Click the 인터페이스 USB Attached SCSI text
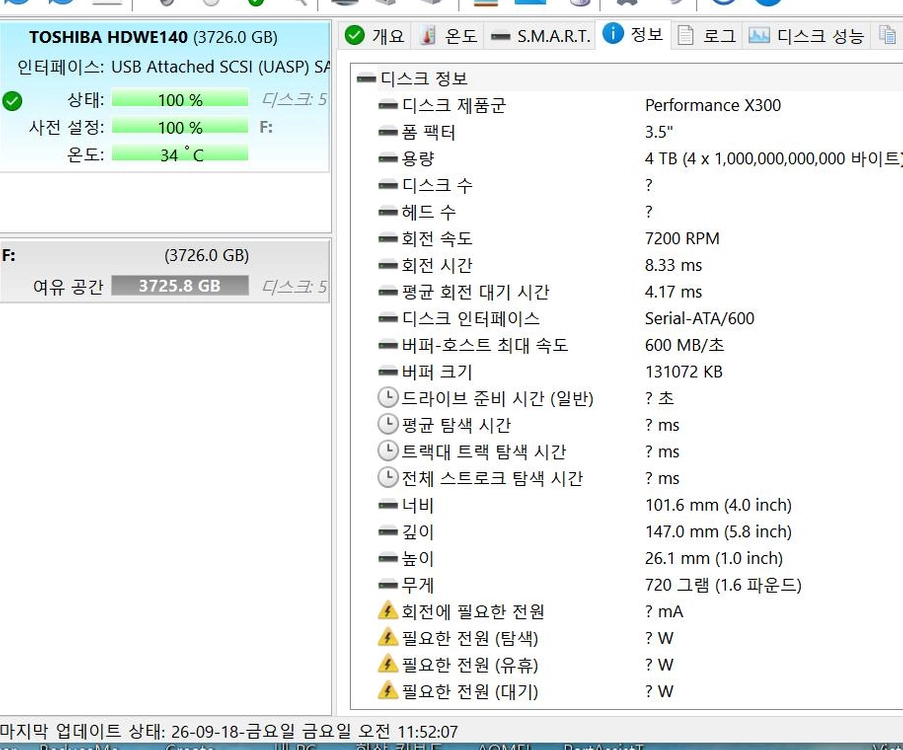This screenshot has height=750, width=903. 173,67
